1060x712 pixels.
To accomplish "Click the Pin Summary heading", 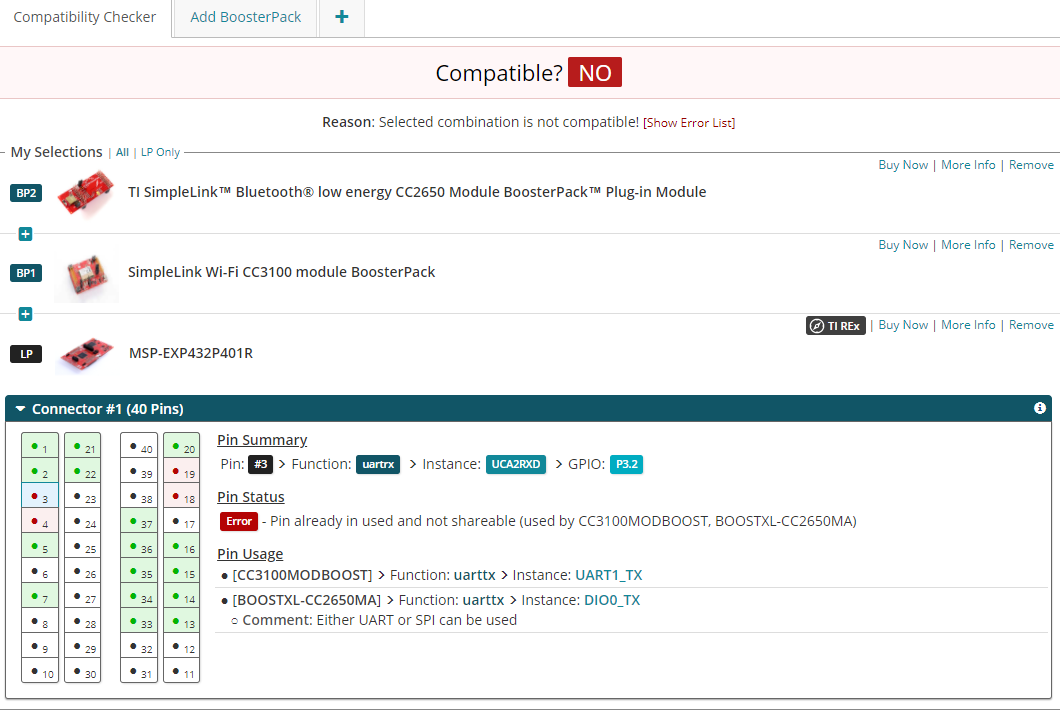I will pos(262,440).
